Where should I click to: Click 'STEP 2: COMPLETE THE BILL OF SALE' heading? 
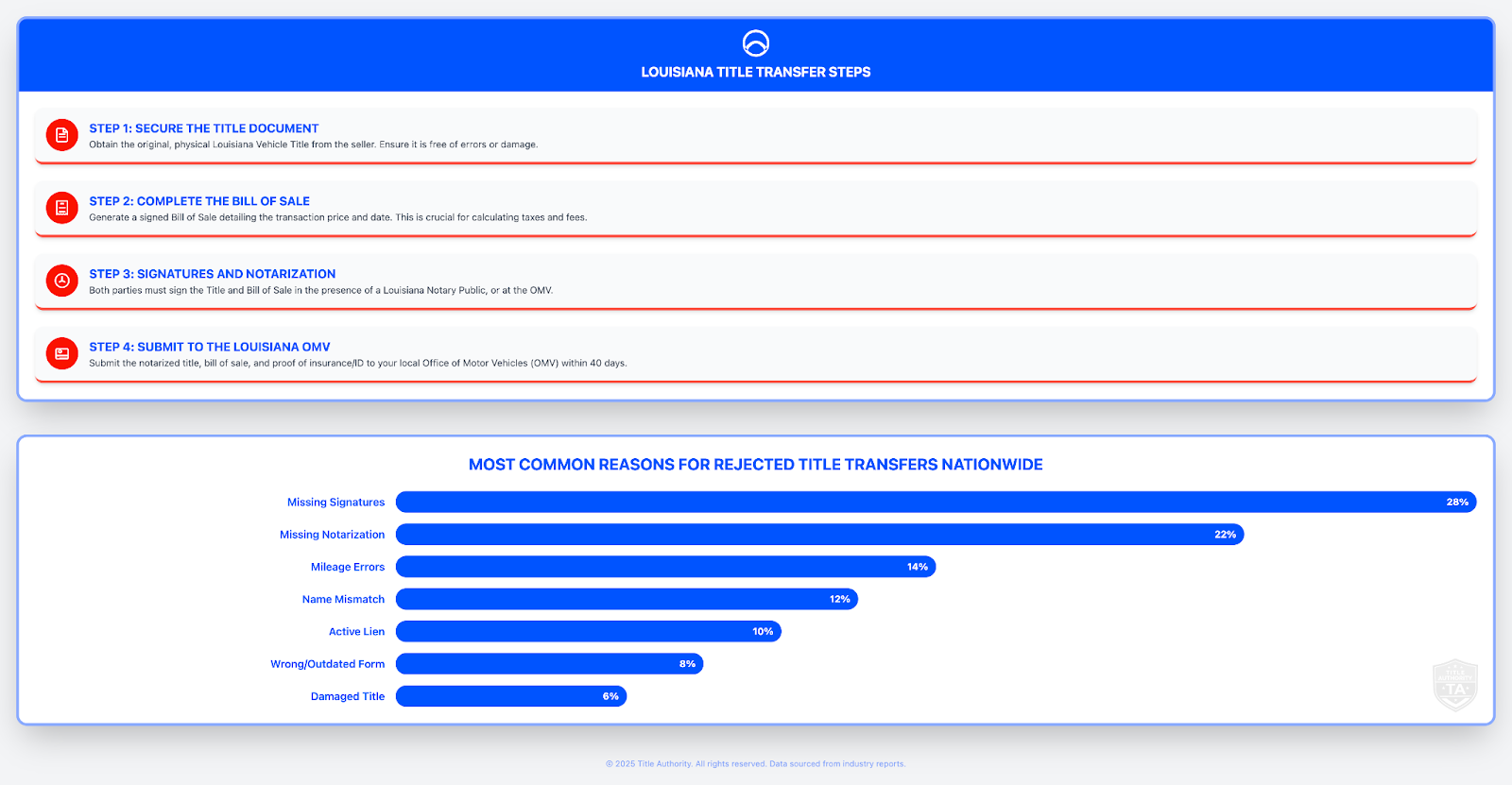pyautogui.click(x=199, y=201)
